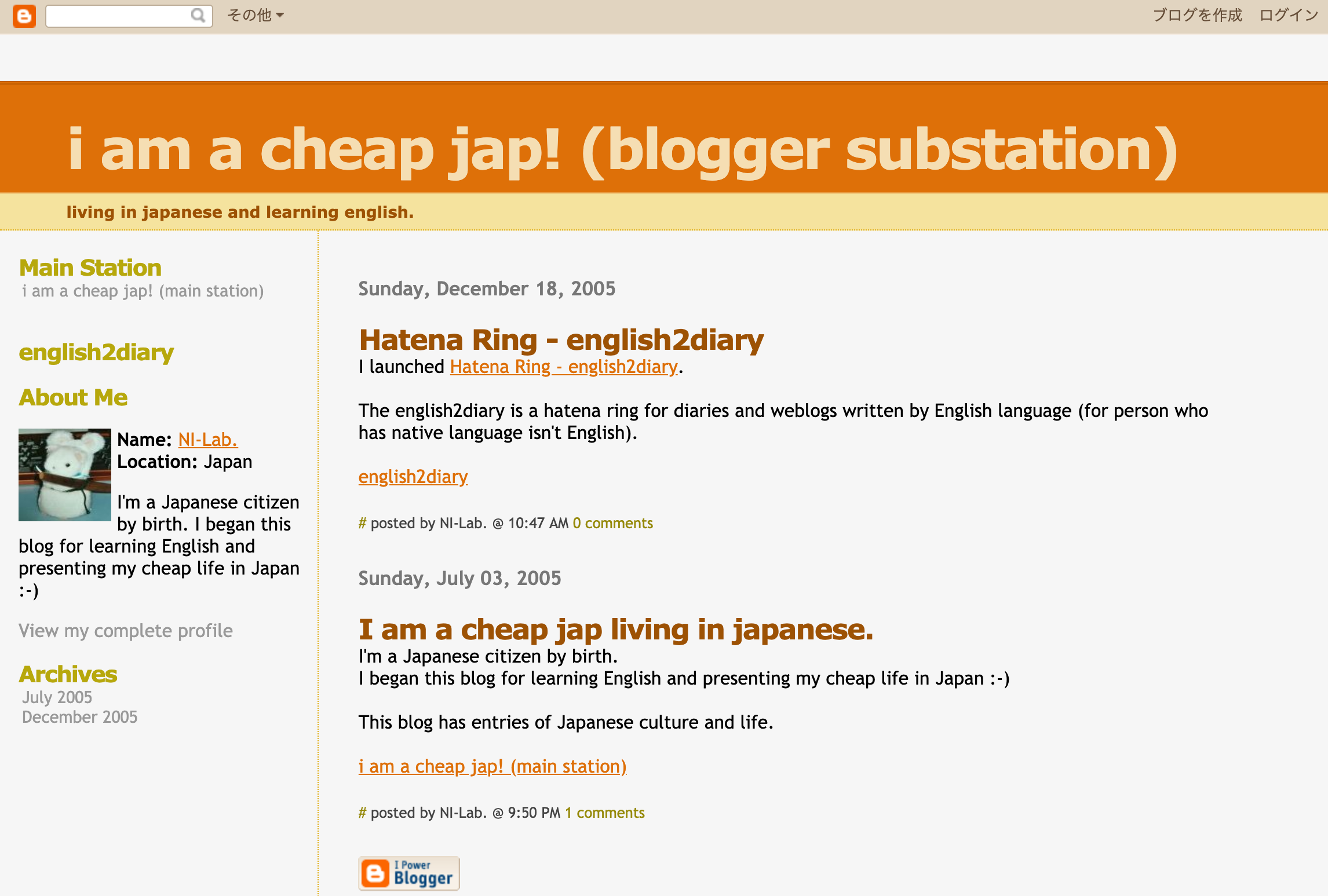Click the # permalink of 9:50 PM post
1328x896 pixels.
tap(362, 813)
